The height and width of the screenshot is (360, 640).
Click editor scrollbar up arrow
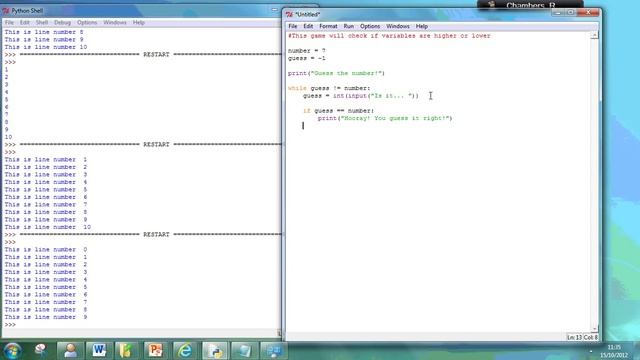(x=594, y=36)
